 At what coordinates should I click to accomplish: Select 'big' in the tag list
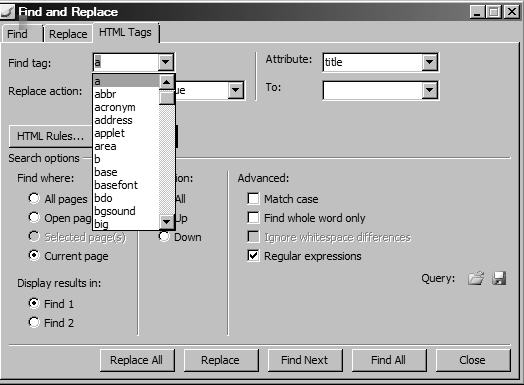coord(126,223)
